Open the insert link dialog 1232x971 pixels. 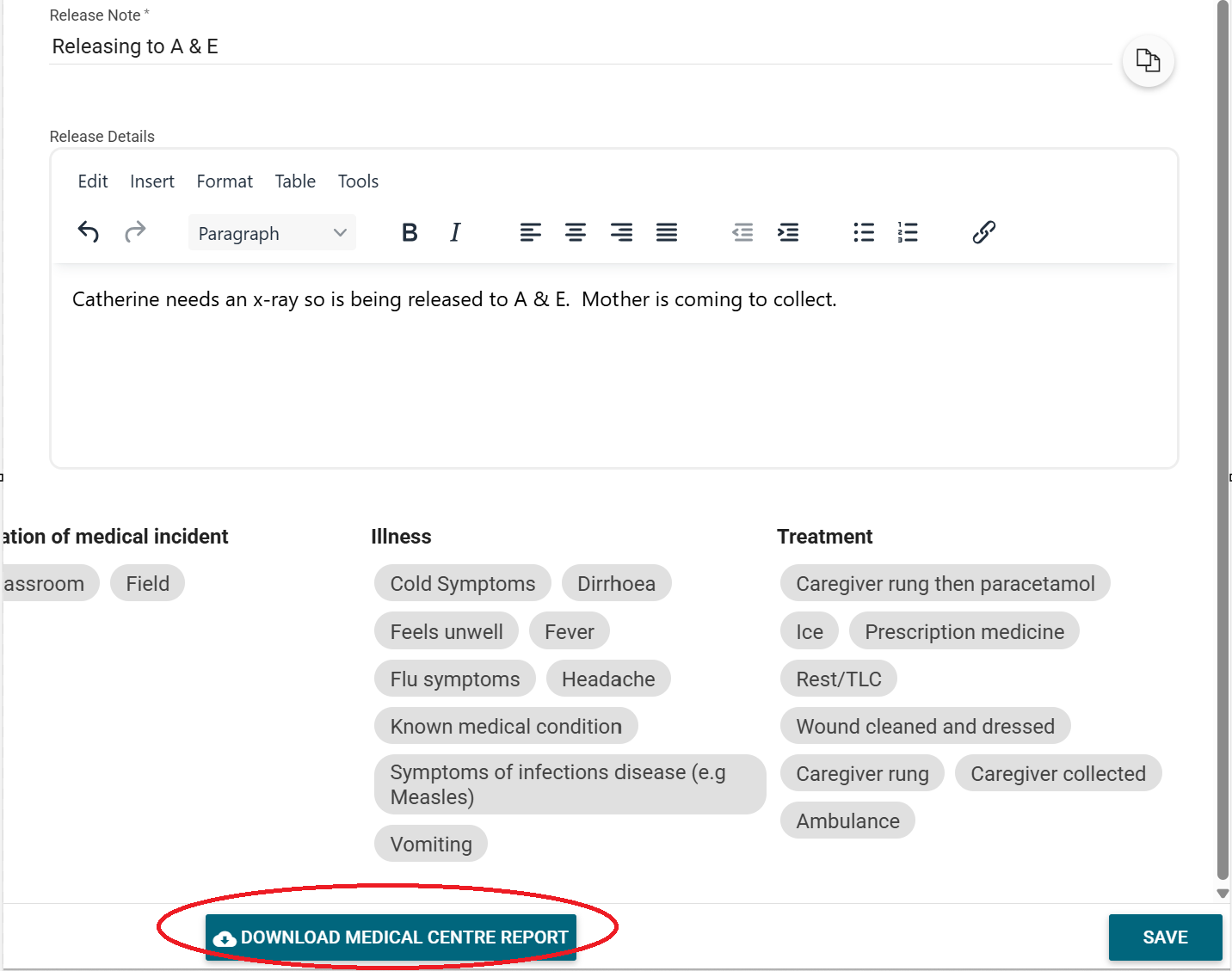click(x=984, y=232)
